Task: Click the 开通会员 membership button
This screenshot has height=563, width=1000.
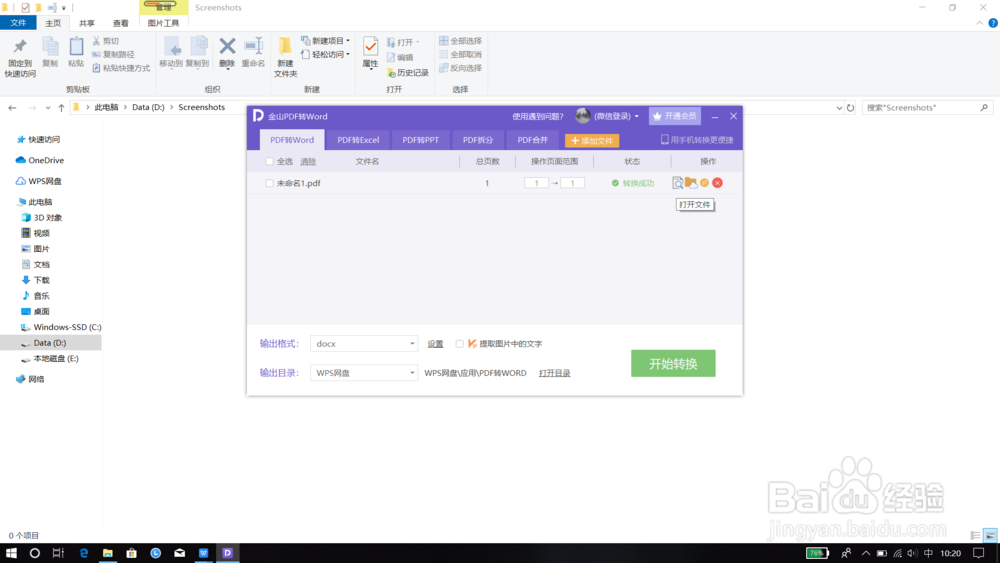Action: (x=675, y=116)
